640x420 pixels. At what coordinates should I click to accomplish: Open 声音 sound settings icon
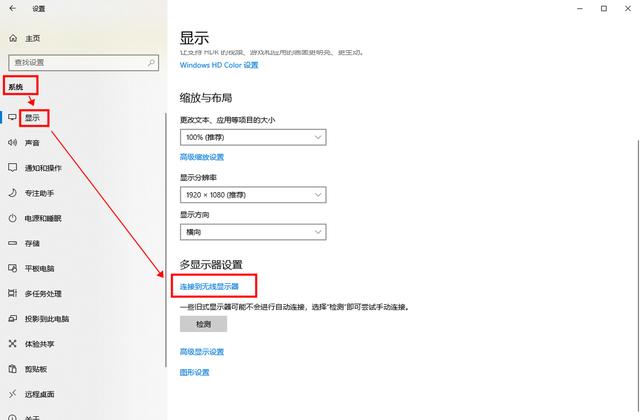(x=13, y=143)
